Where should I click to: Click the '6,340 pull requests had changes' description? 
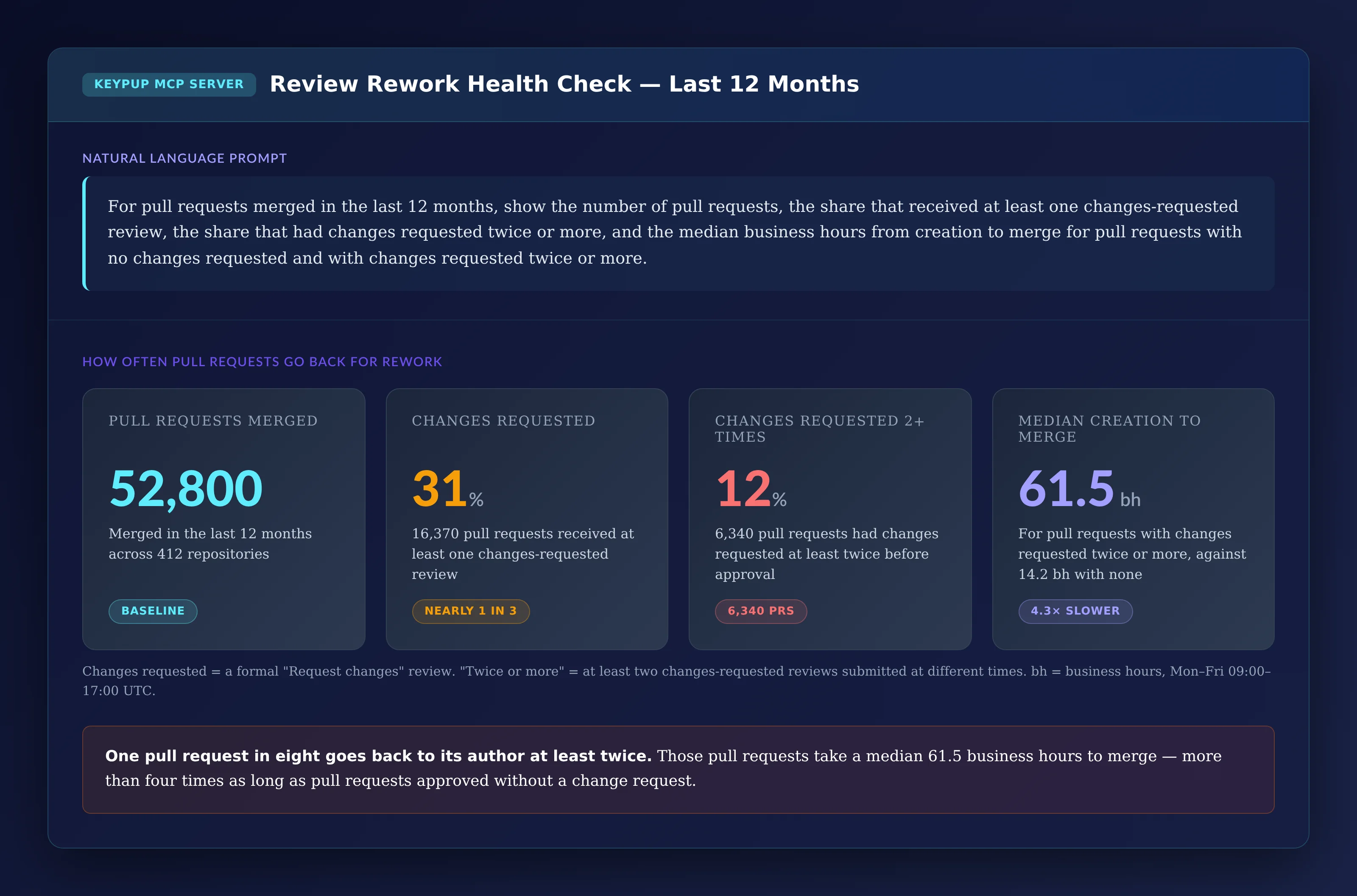point(826,554)
